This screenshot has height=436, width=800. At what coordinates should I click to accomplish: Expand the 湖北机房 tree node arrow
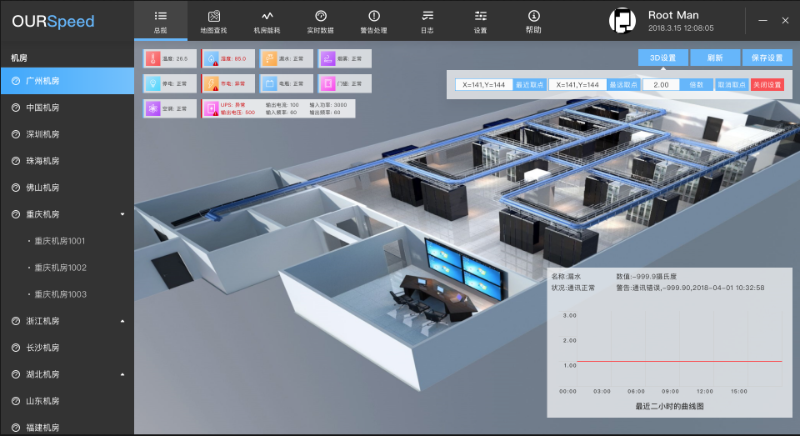122,375
